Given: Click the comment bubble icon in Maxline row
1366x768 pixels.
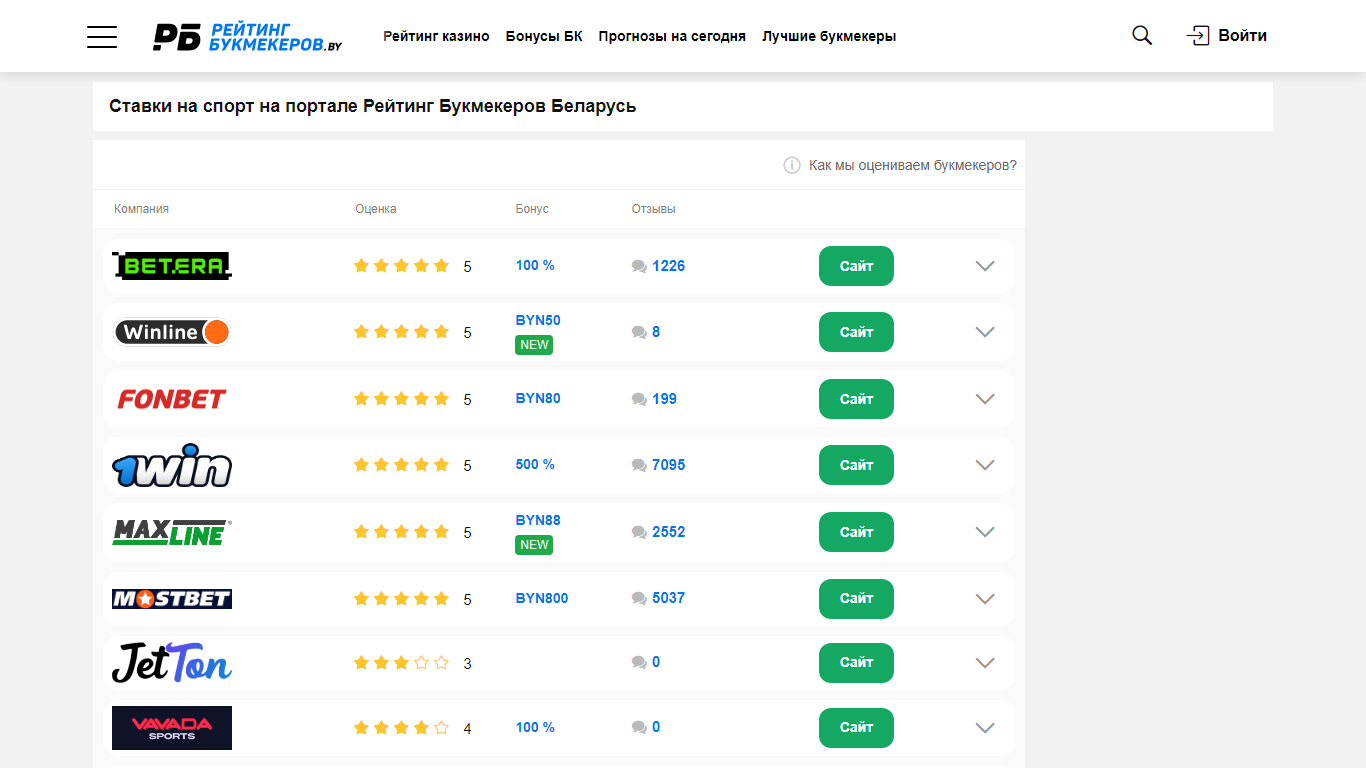Looking at the screenshot, I should pyautogui.click(x=639, y=532).
